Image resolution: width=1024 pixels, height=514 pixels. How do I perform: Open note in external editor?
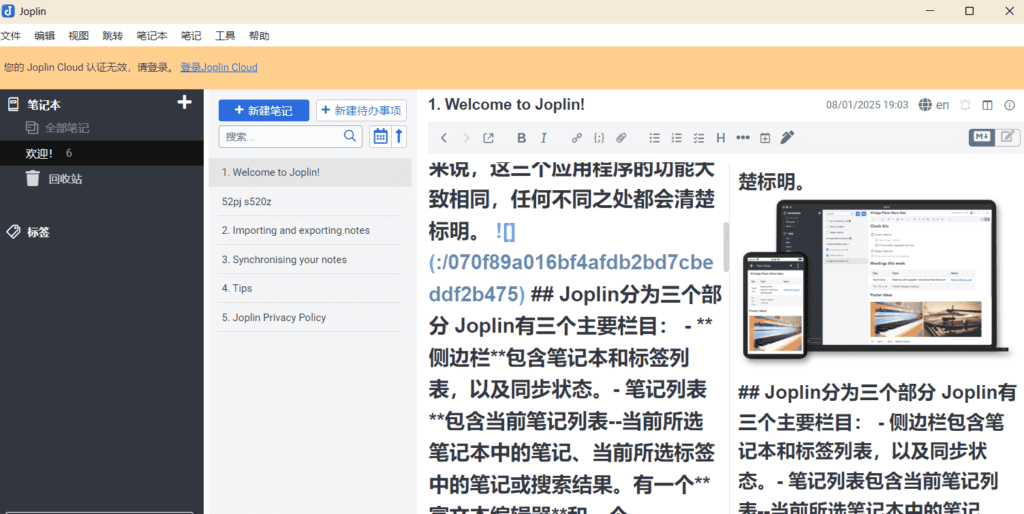point(488,138)
